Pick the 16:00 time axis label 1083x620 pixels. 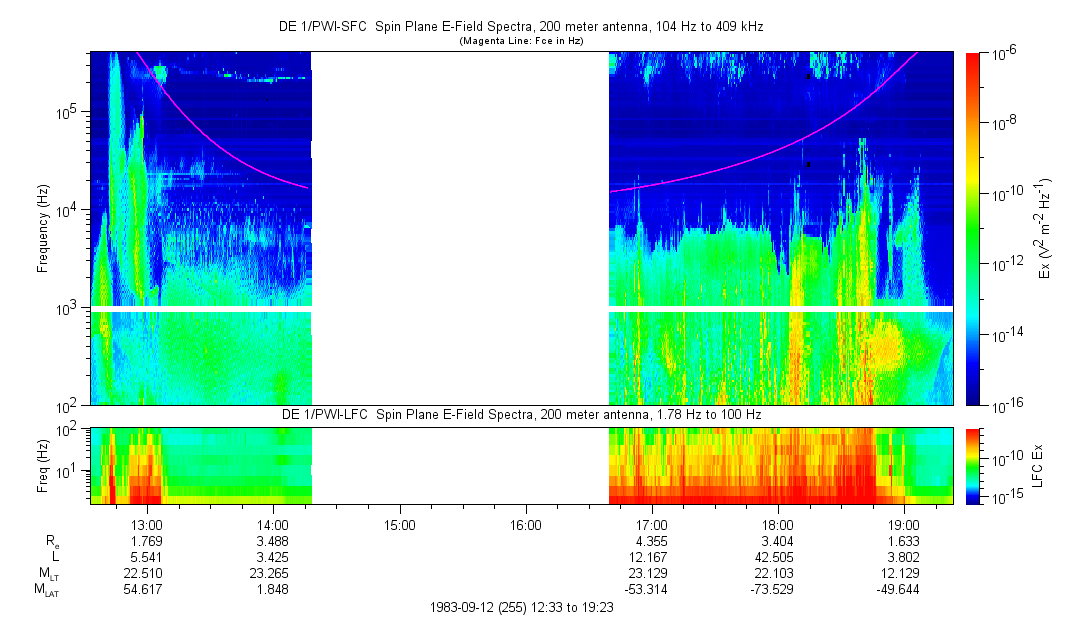(x=525, y=524)
